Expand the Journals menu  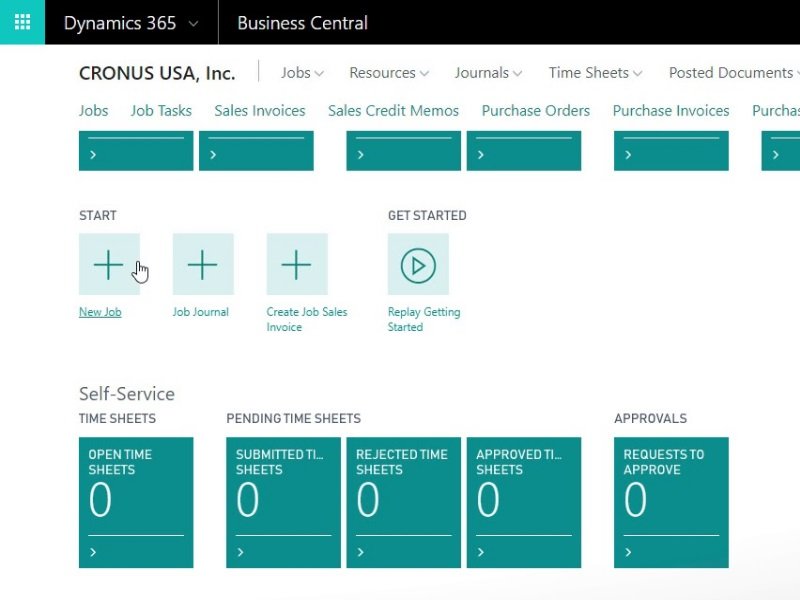pos(488,73)
